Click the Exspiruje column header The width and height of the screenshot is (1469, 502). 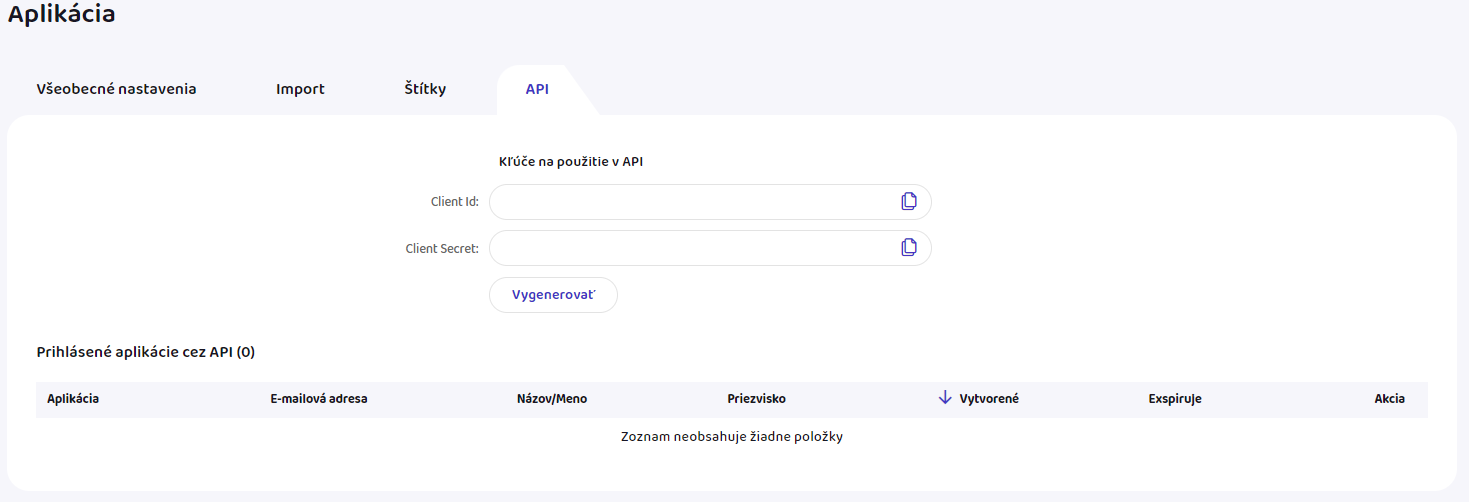[x=1175, y=399]
